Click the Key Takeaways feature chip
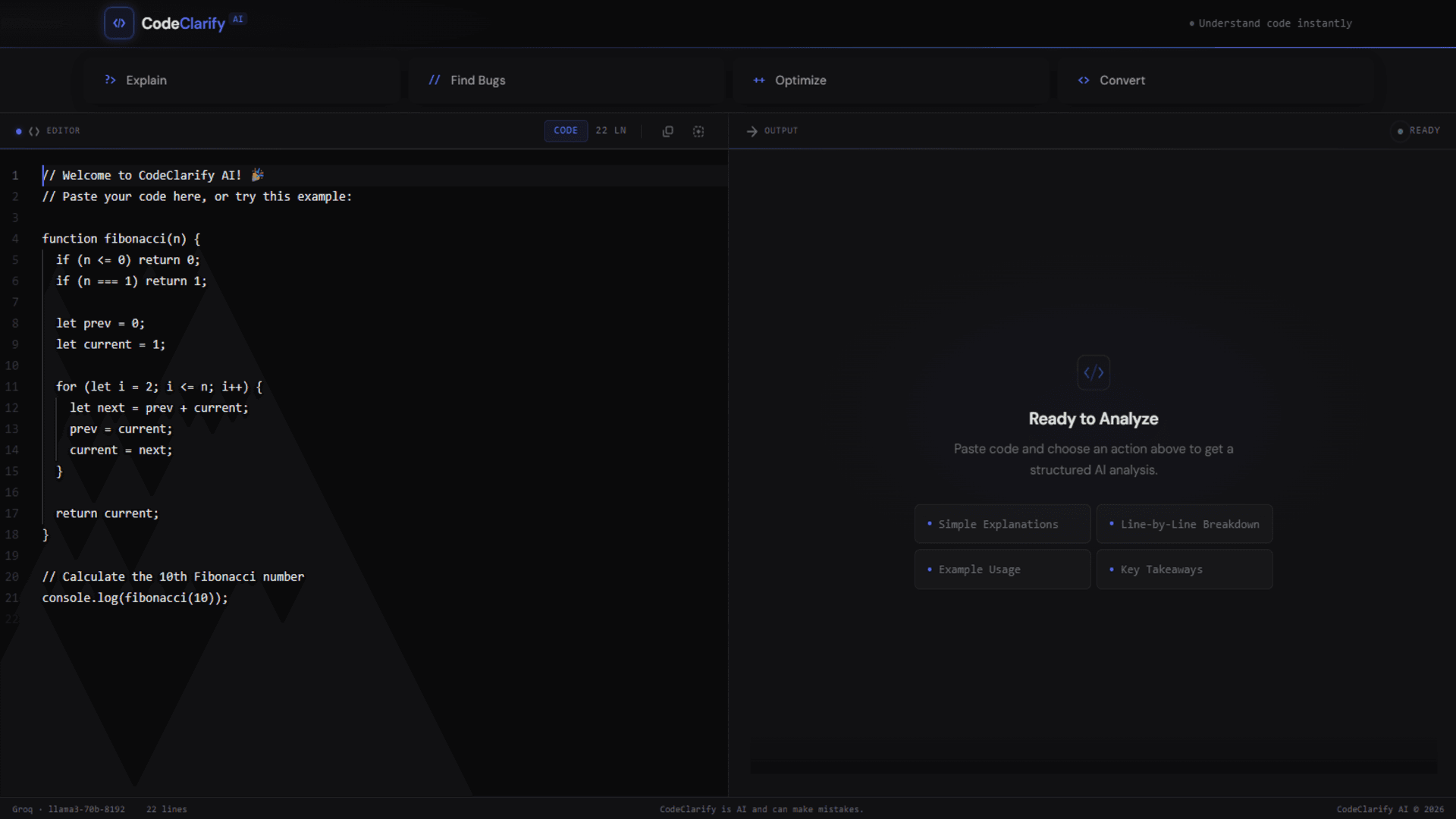The image size is (1456, 819). (1185, 570)
